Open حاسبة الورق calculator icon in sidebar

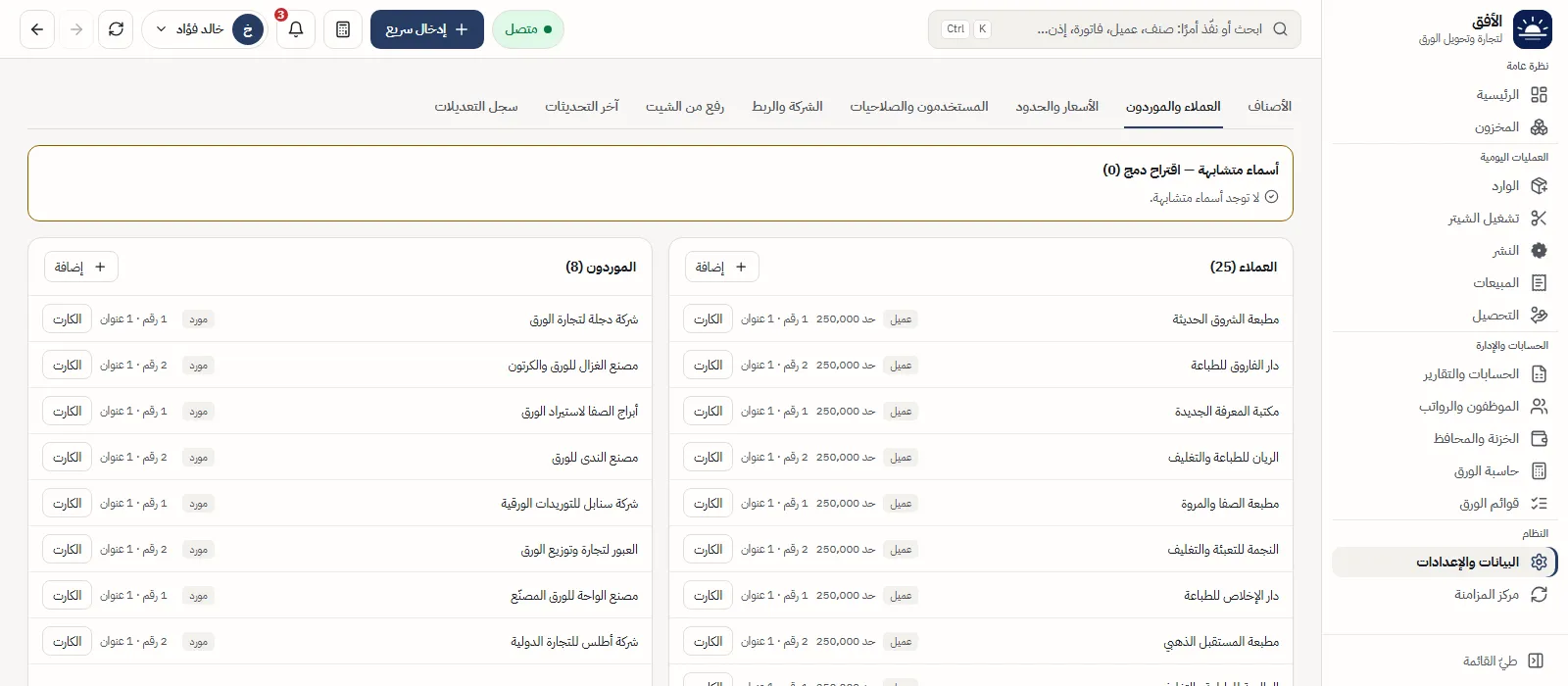[x=1539, y=471]
